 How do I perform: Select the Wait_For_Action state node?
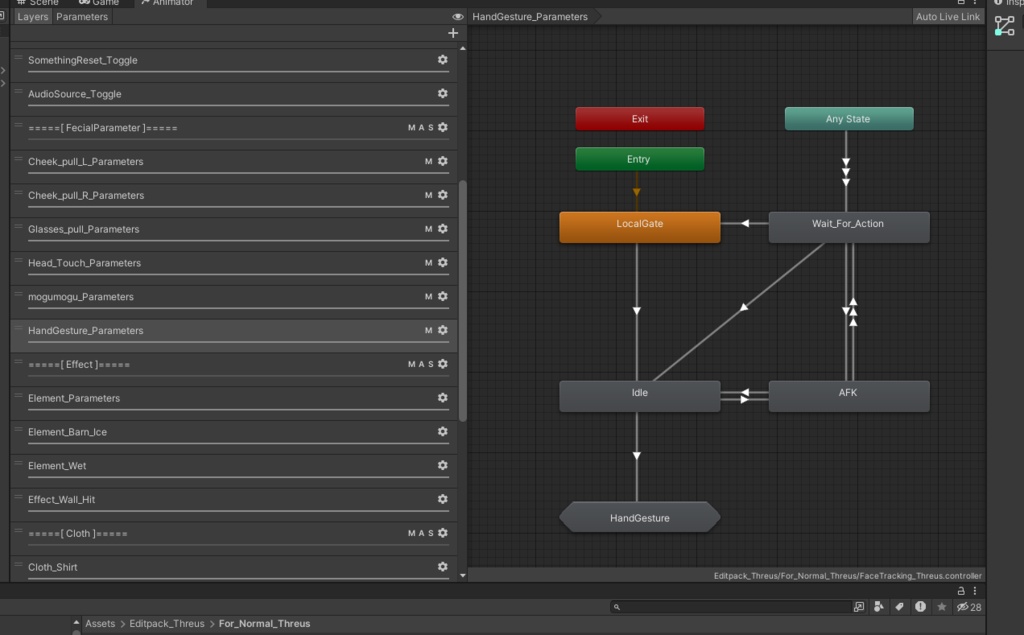[x=848, y=227]
